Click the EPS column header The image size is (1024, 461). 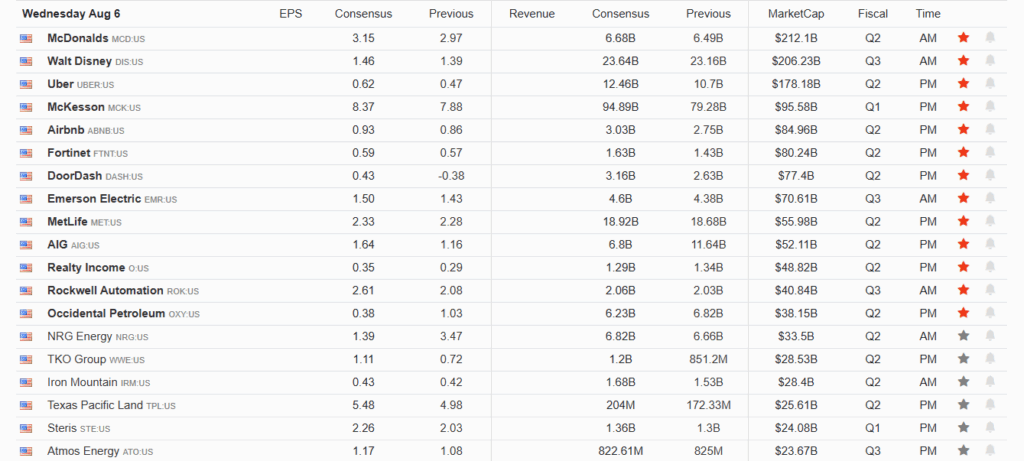coord(290,14)
